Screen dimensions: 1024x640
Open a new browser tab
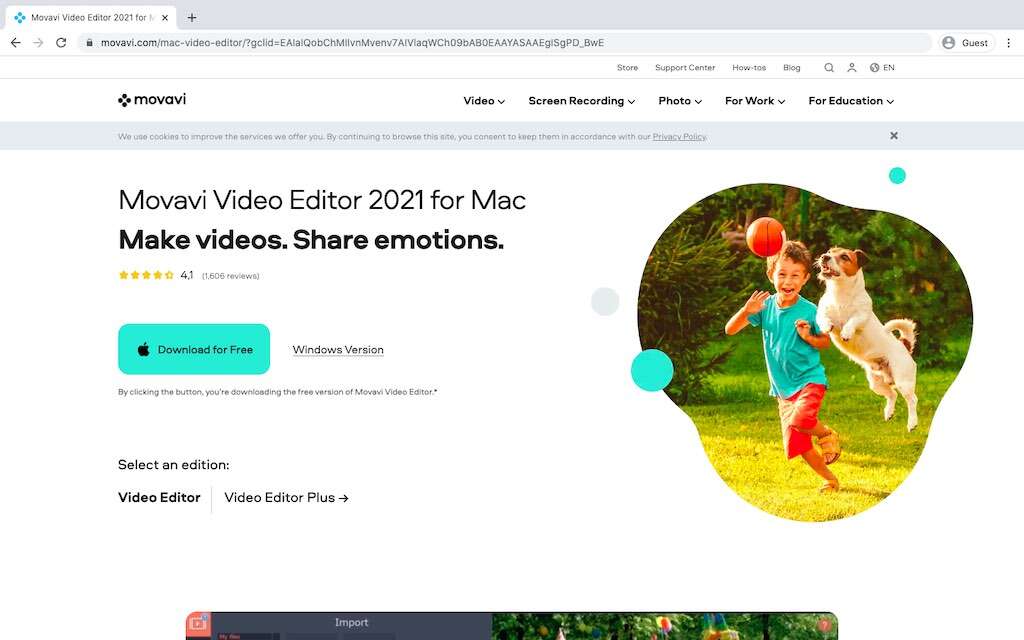coord(192,17)
